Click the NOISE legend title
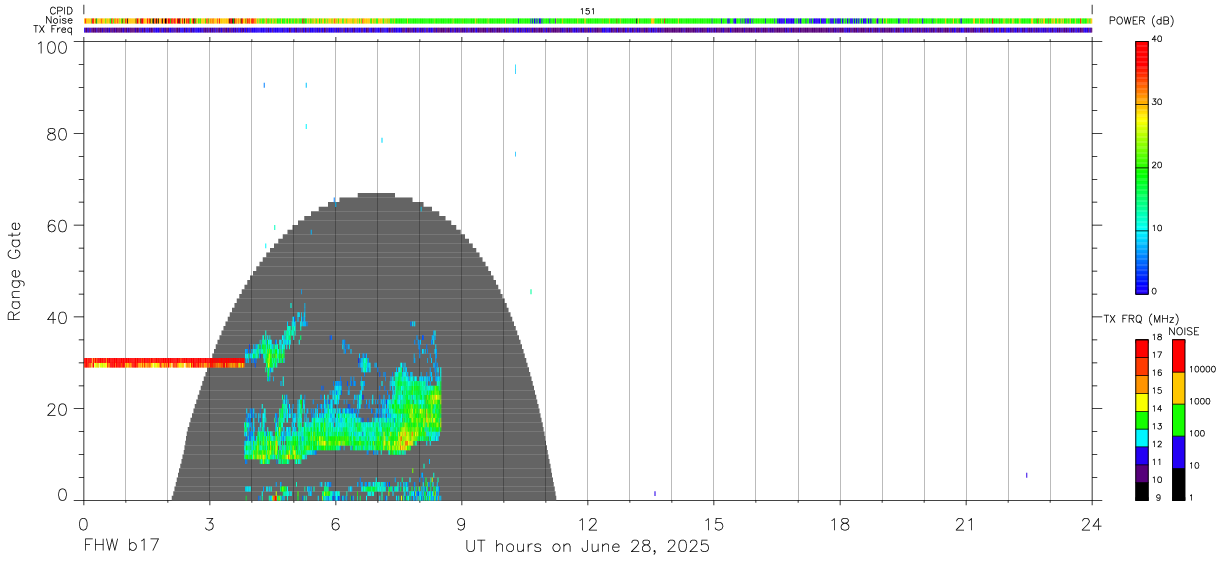Viewport: 1228px width, 567px height. (1183, 331)
